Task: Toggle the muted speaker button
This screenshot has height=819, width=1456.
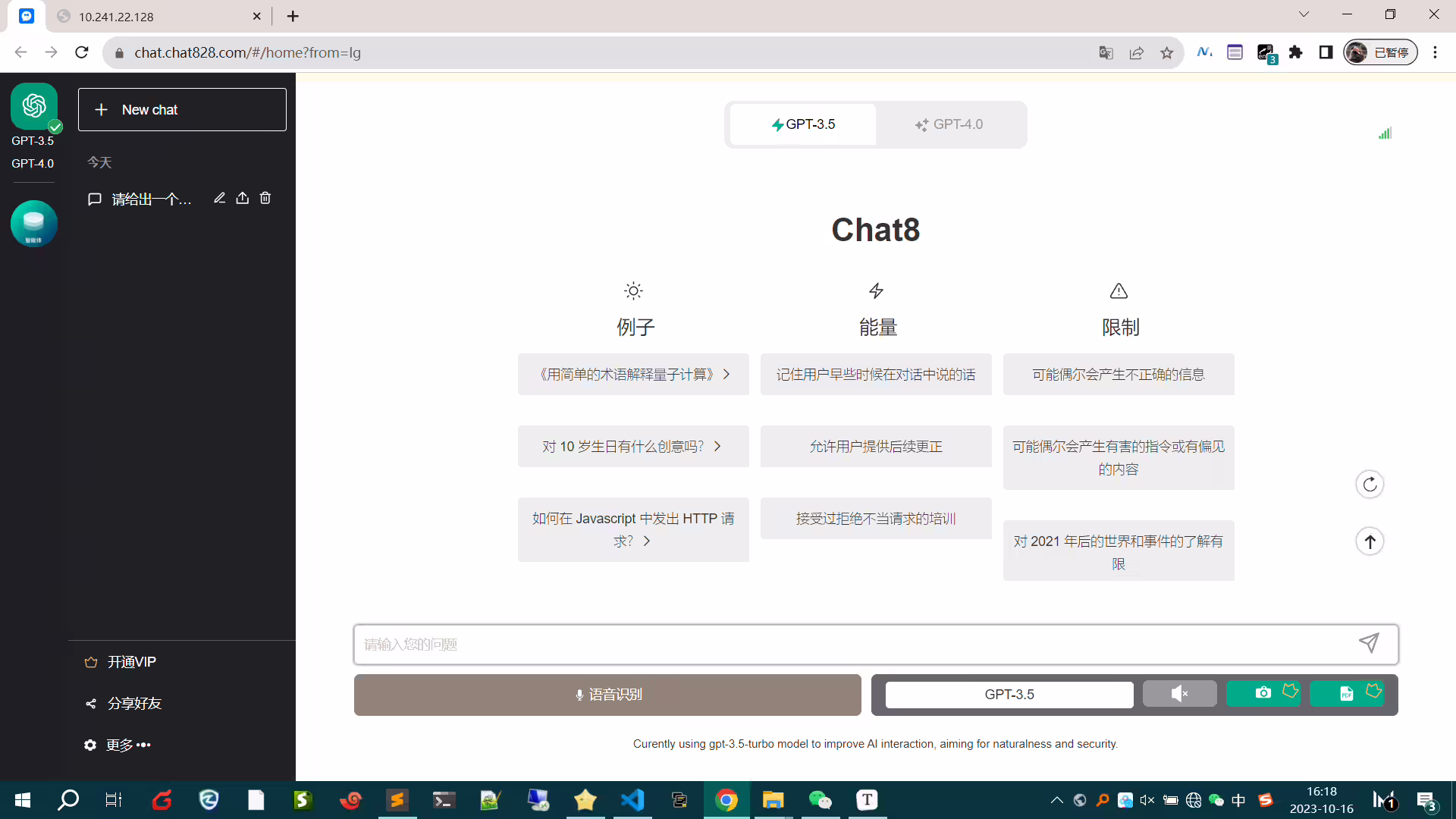Action: (x=1179, y=694)
